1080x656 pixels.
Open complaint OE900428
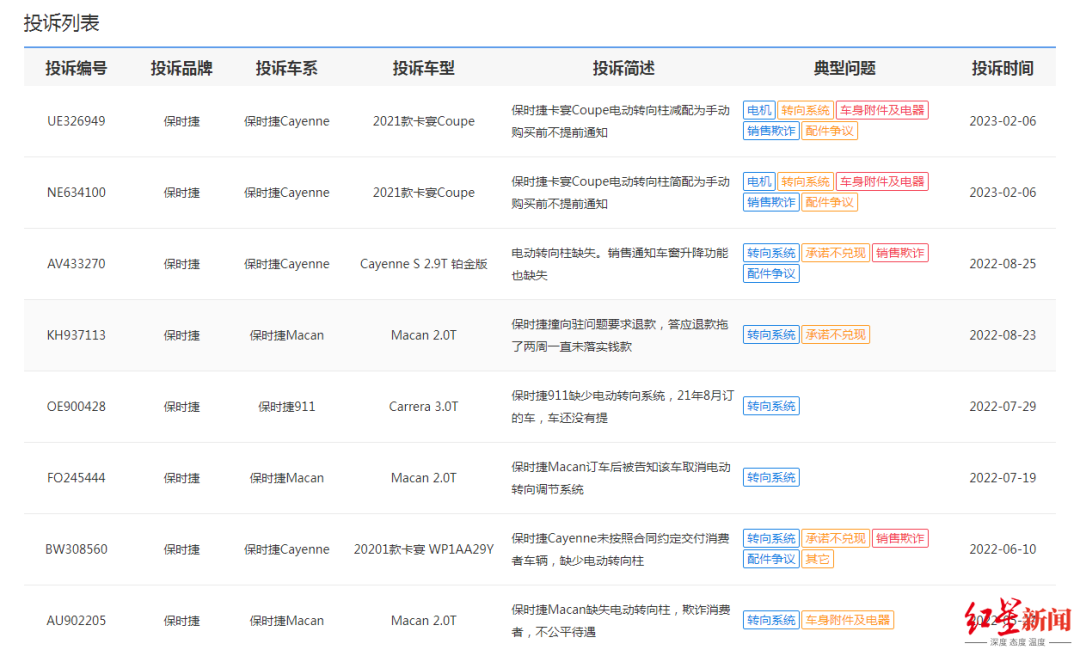click(x=76, y=407)
